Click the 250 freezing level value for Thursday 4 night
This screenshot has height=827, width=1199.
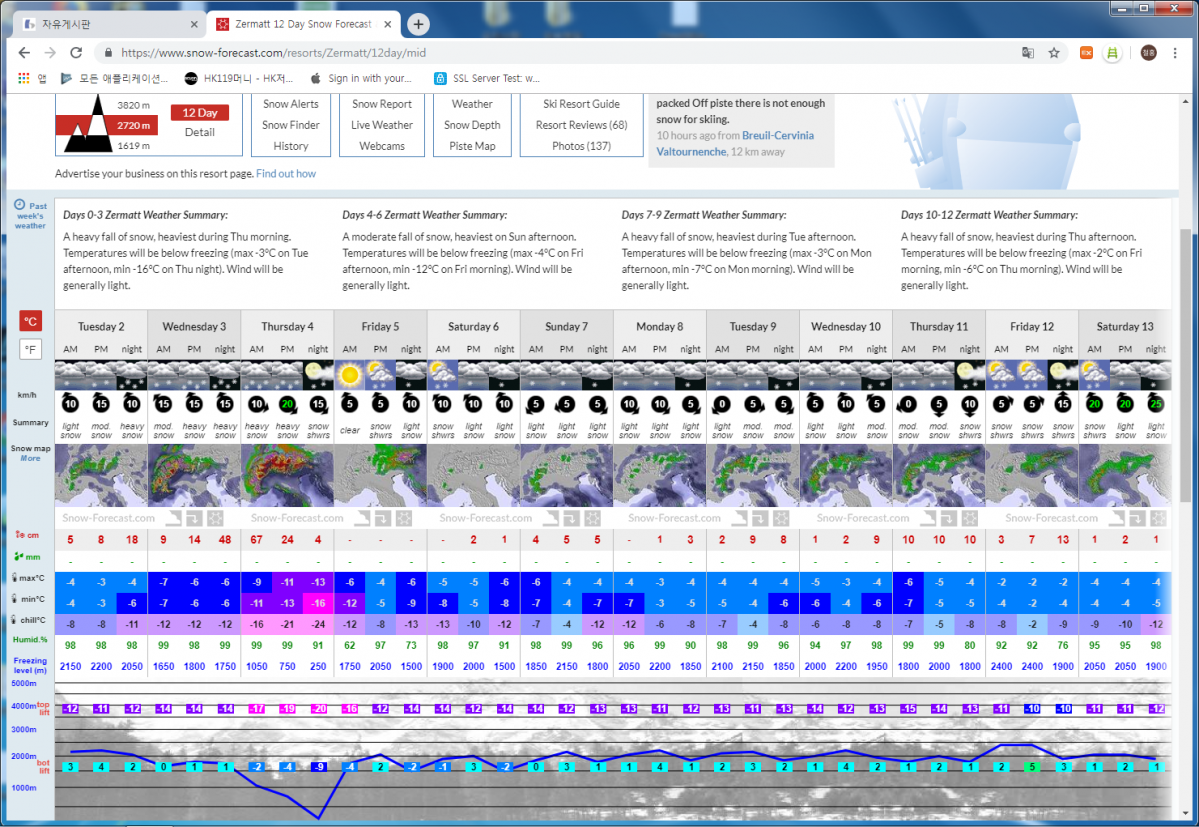318,666
